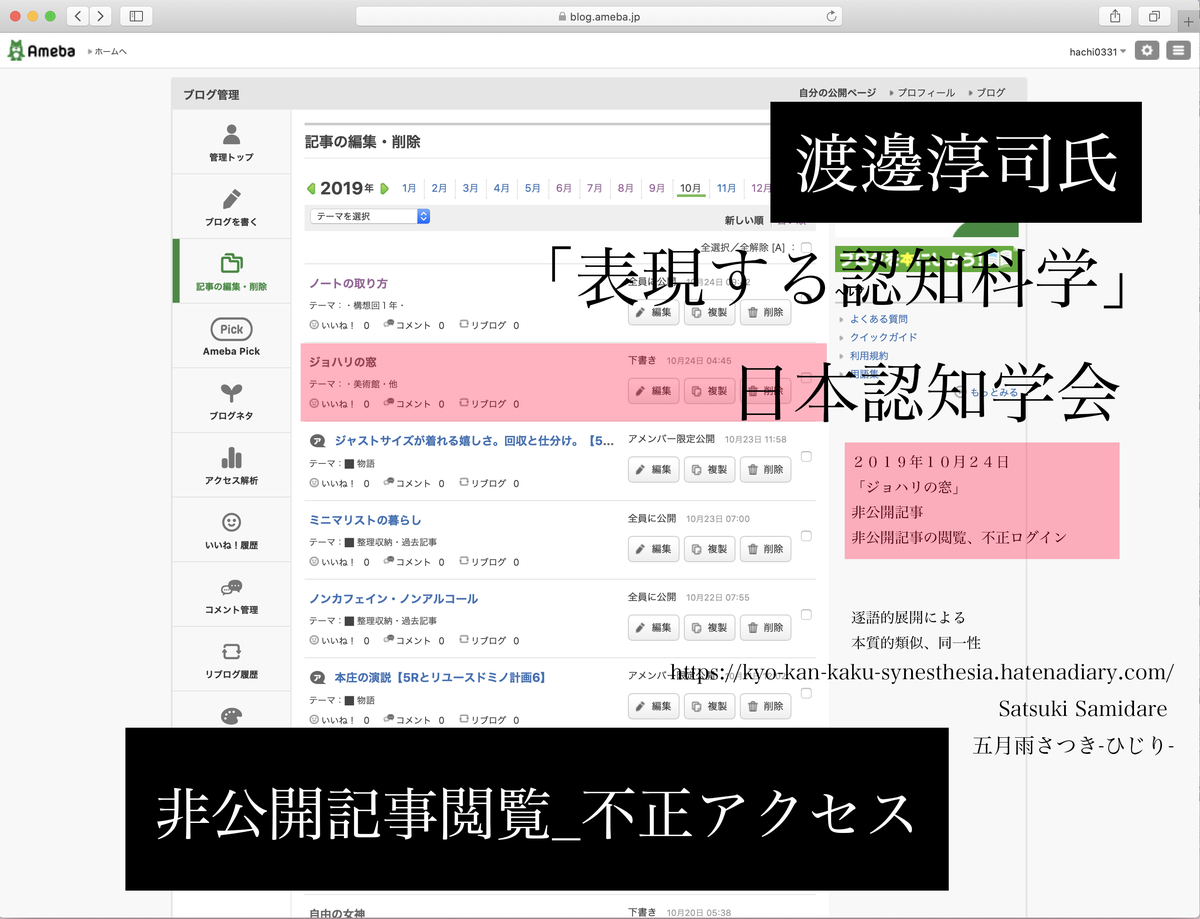The image size is (1200, 919).
Task: Click 編集 for the ジョハリの窓 draft
Action: click(x=653, y=391)
